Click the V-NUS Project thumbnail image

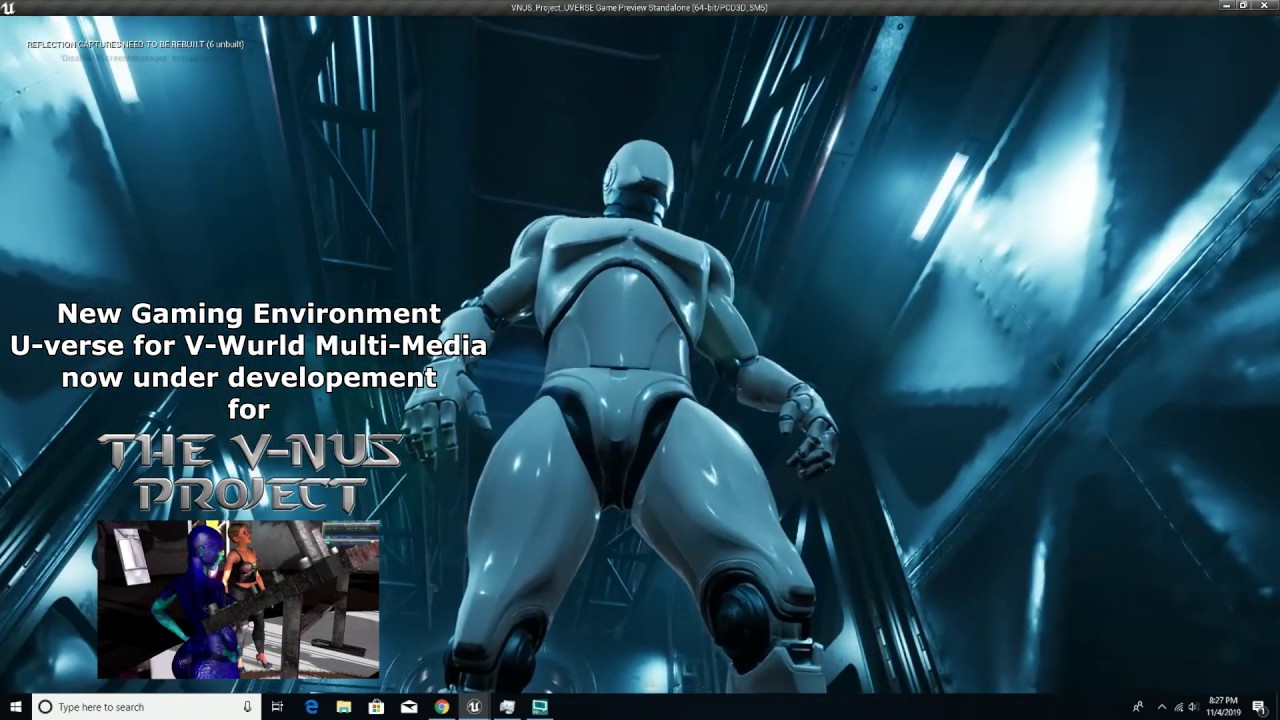click(x=239, y=599)
